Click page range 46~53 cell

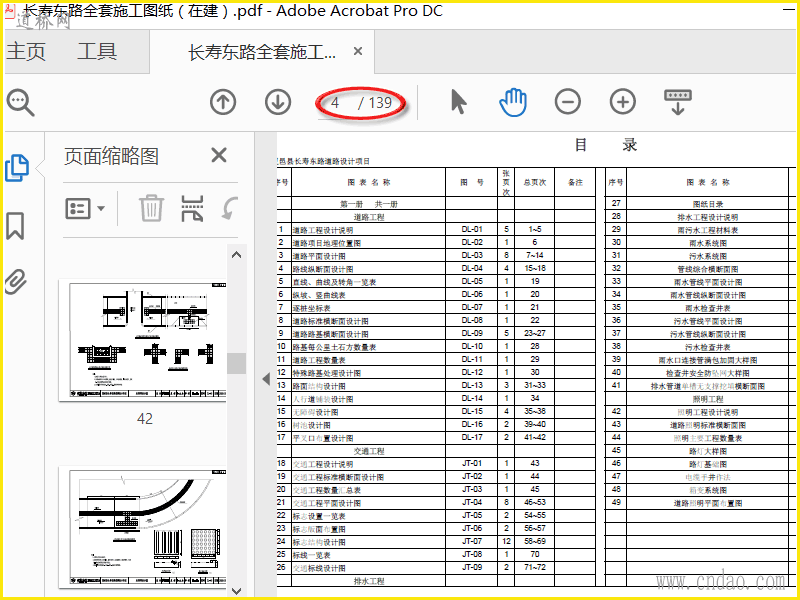[x=535, y=503]
